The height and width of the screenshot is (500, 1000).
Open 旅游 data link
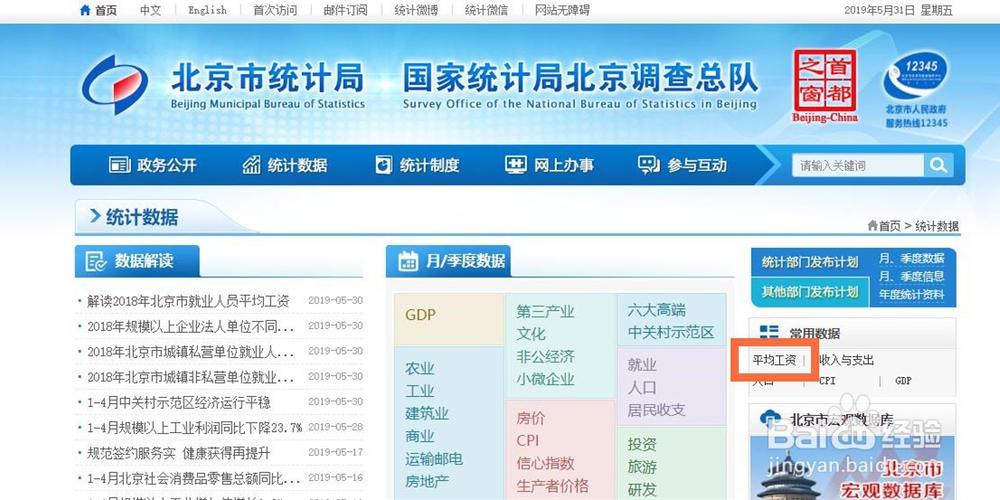642,467
